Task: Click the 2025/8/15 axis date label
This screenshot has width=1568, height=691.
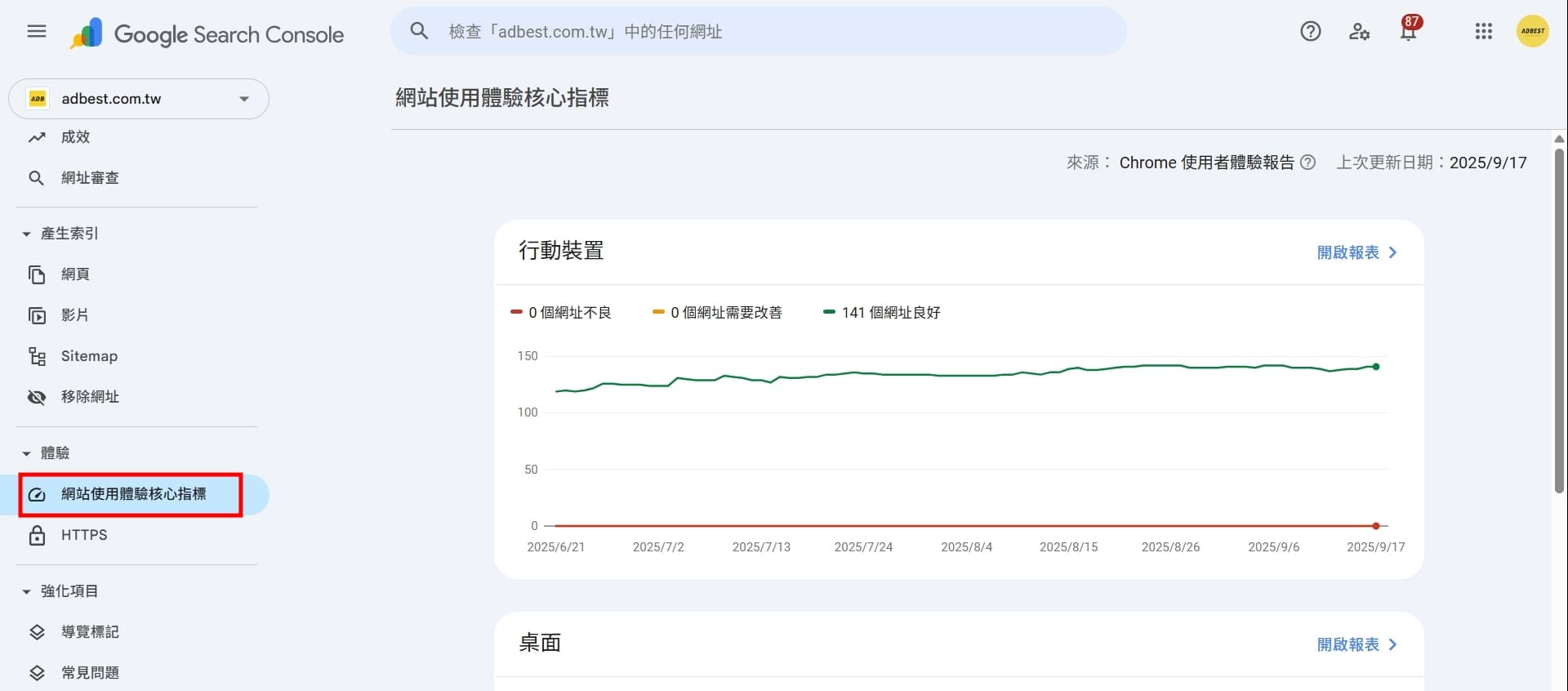Action: [1069, 547]
